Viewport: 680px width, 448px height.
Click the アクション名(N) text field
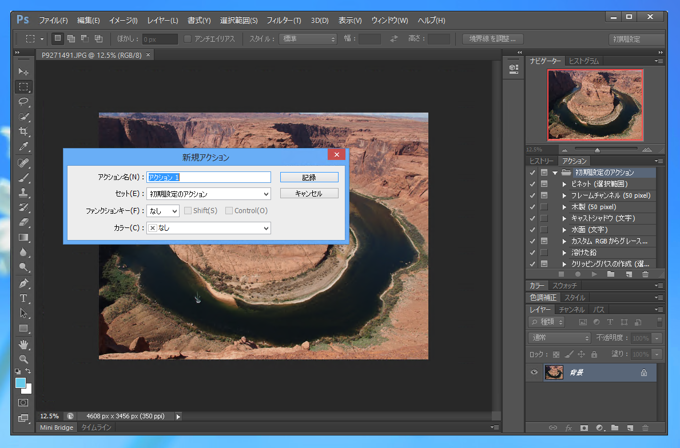coord(209,177)
